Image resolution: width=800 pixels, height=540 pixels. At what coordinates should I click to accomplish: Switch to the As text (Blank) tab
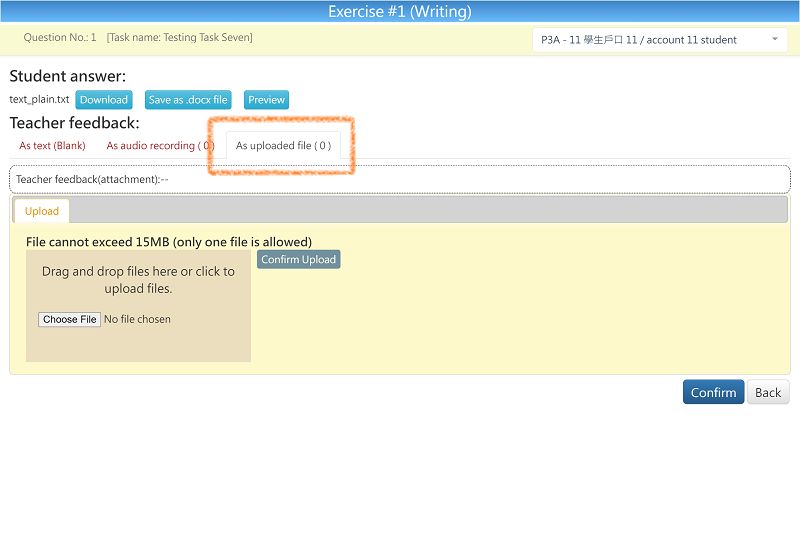tap(52, 146)
